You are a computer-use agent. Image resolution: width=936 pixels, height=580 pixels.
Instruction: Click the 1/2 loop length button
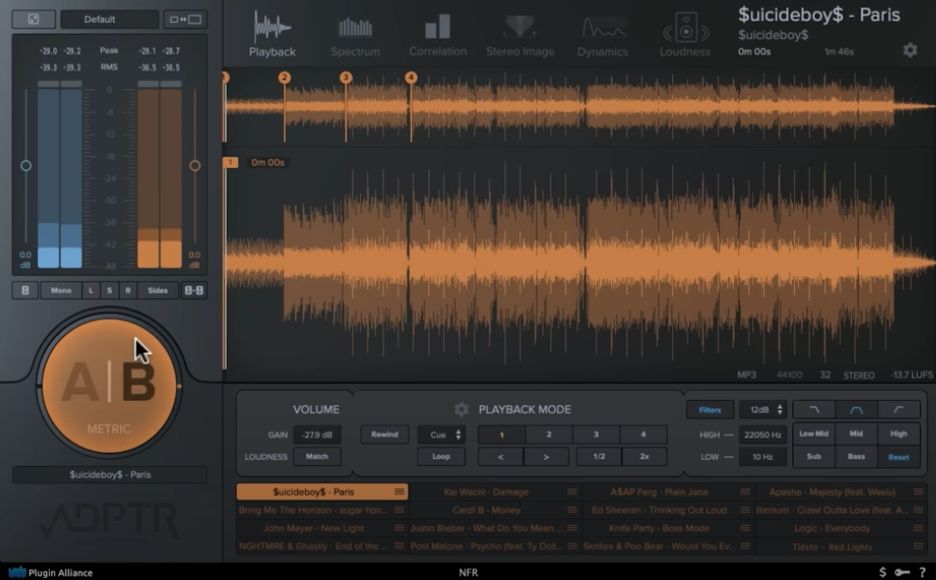(599, 456)
